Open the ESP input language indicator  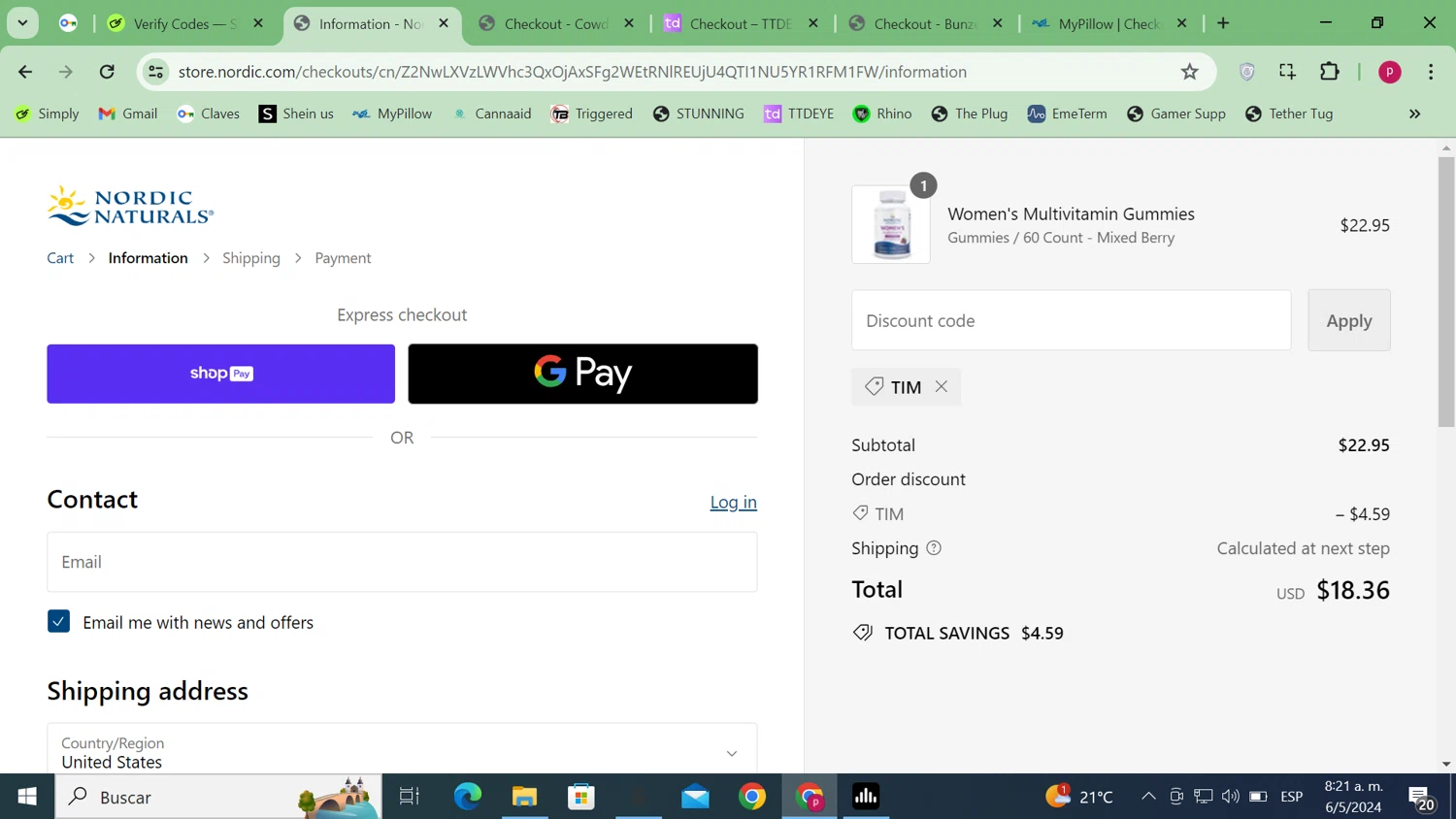point(1291,797)
